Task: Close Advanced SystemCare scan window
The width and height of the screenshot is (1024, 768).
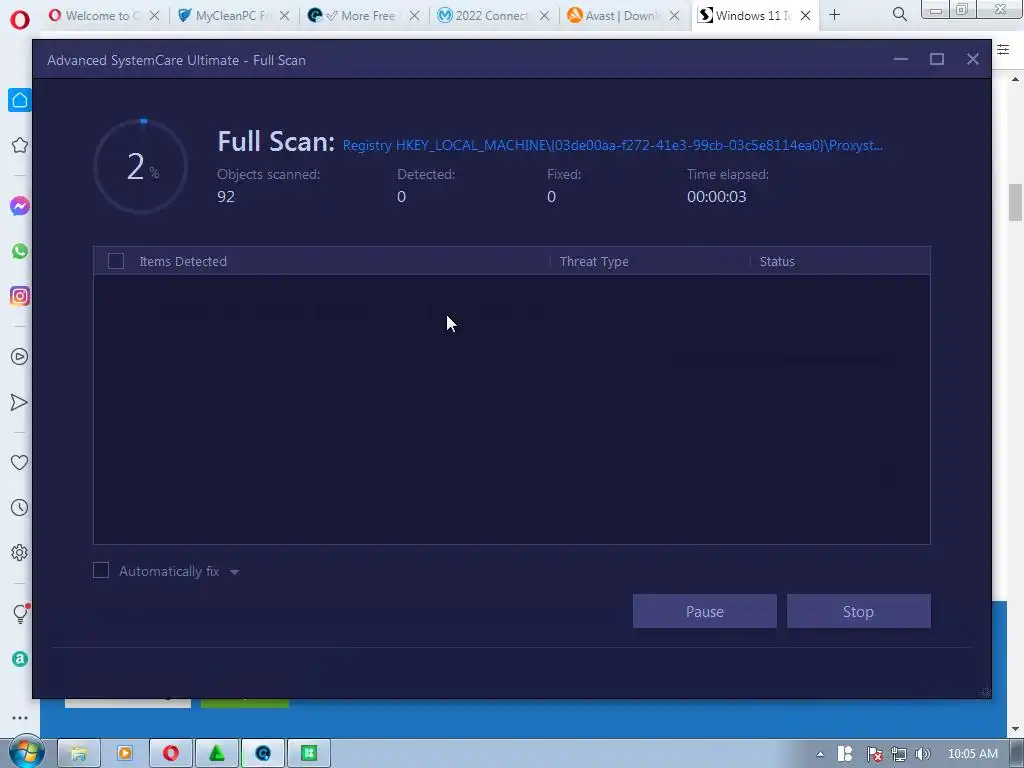Action: pyautogui.click(x=973, y=59)
